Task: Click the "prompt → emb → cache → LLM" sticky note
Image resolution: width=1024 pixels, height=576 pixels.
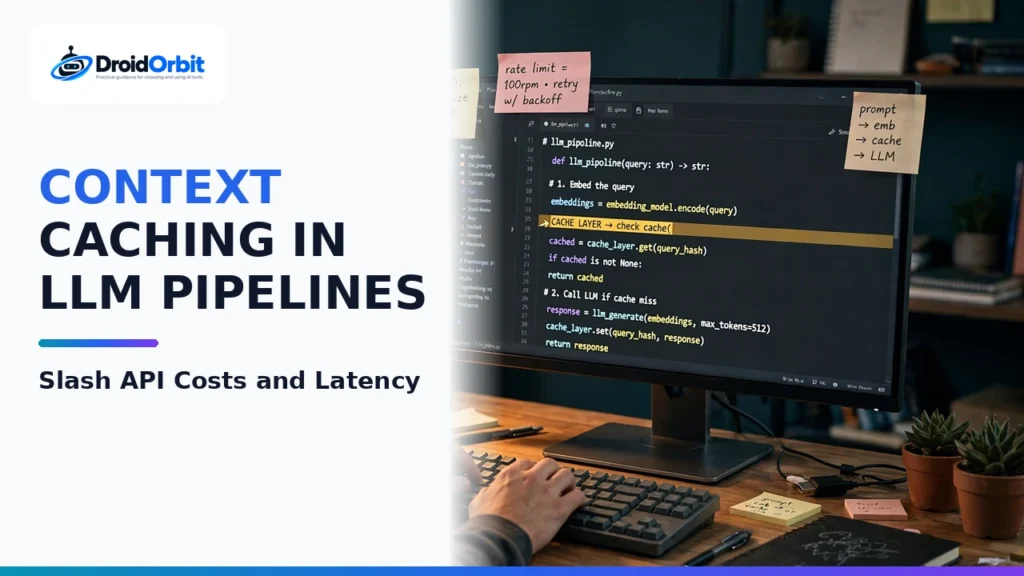Action: [x=884, y=133]
